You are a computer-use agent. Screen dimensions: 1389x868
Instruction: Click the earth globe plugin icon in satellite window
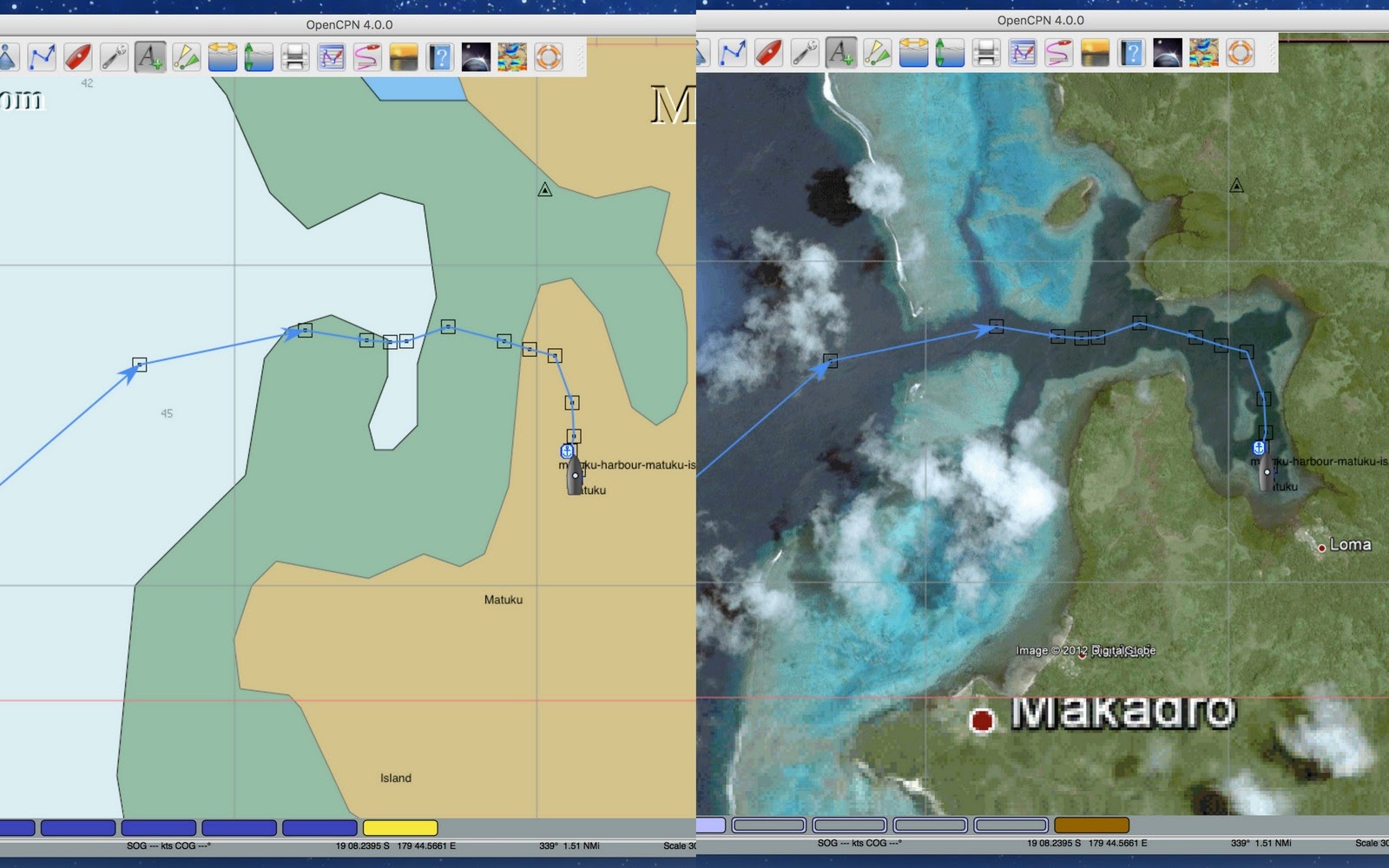(1167, 53)
